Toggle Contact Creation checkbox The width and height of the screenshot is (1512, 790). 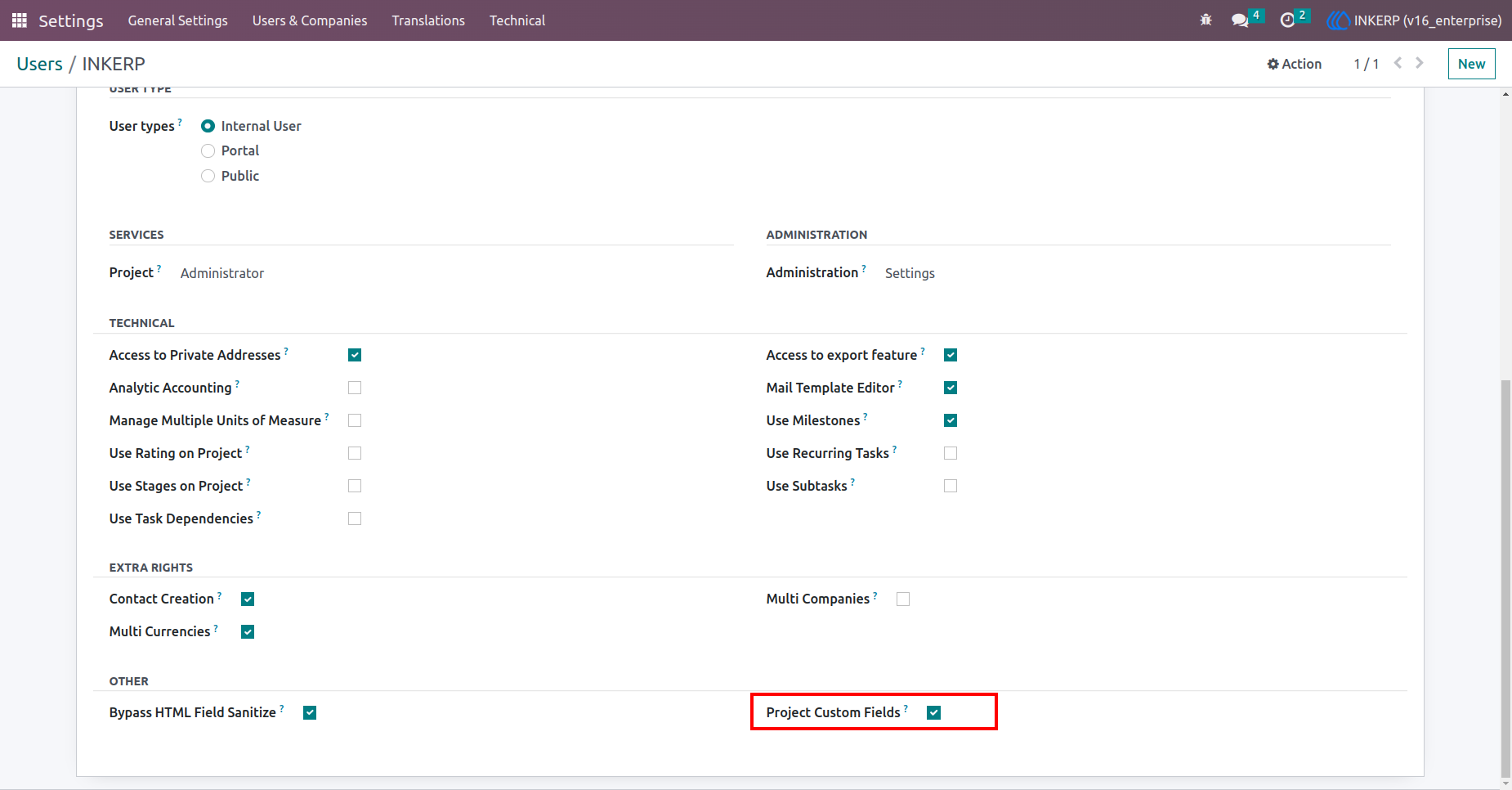248,599
